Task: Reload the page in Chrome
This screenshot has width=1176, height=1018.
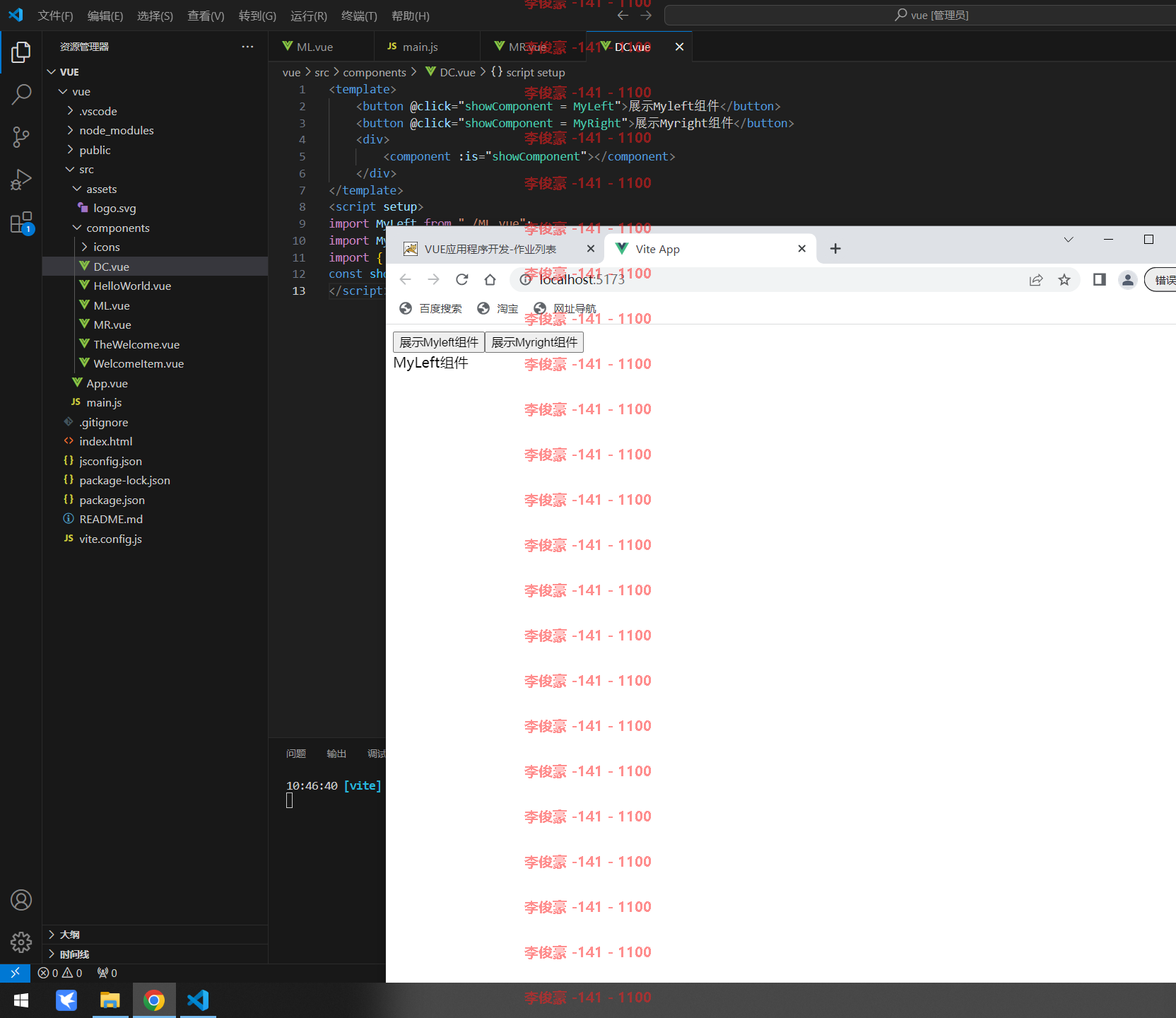Action: 461,280
